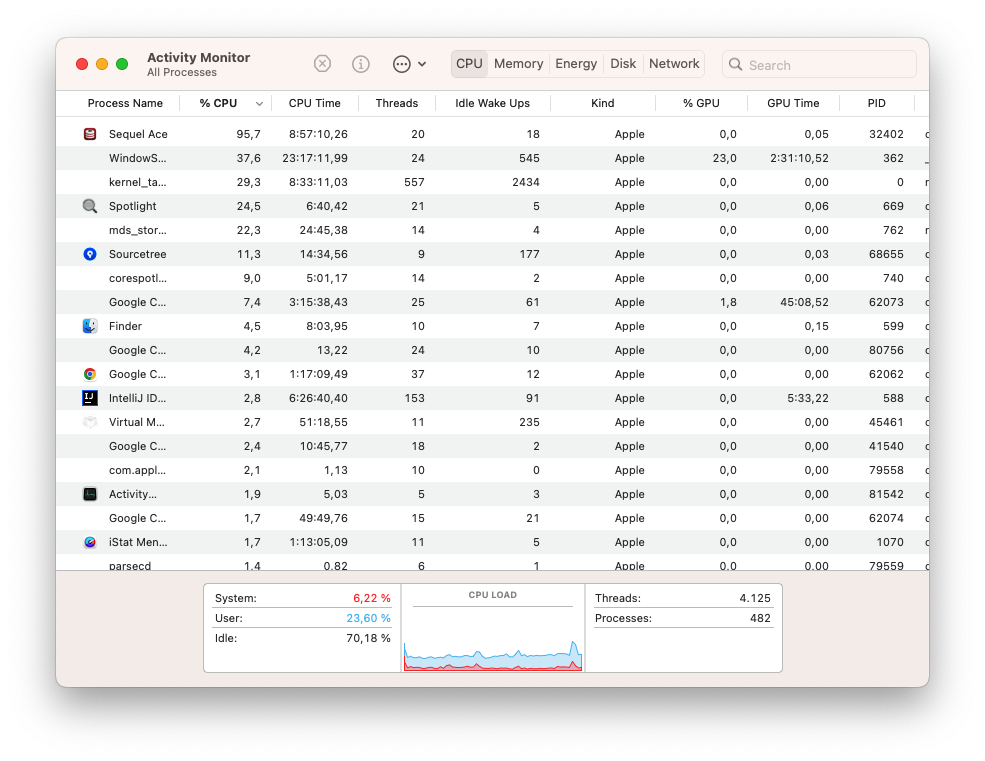Switch to the Memory tab

point(518,63)
